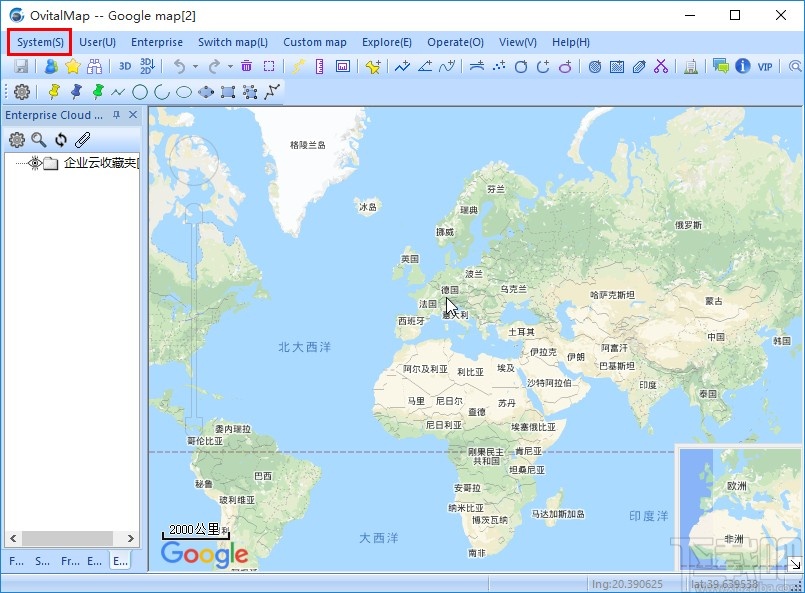Select the add curve tool

pos(447,66)
